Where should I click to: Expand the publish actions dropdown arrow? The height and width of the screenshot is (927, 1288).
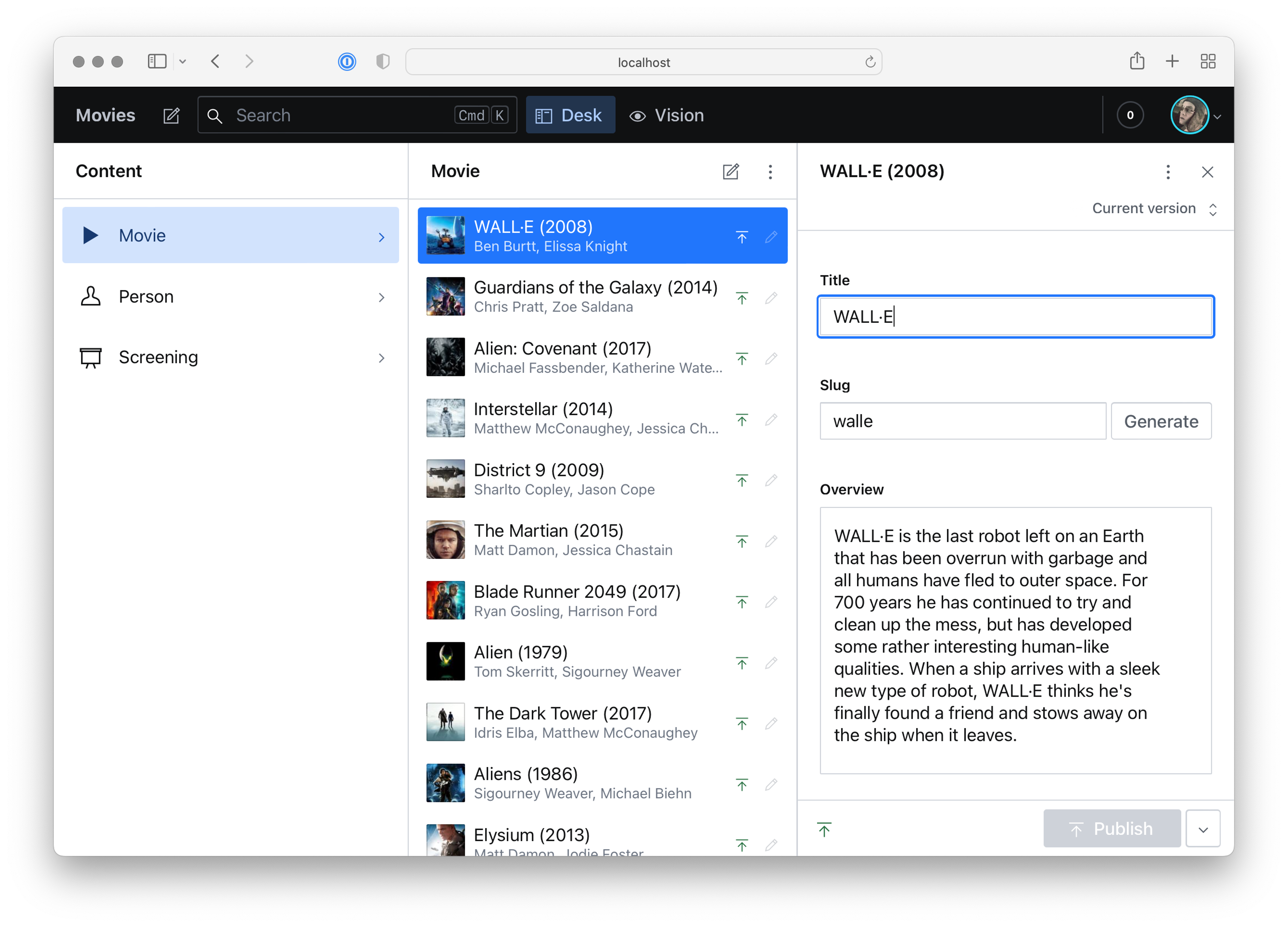[x=1203, y=829]
